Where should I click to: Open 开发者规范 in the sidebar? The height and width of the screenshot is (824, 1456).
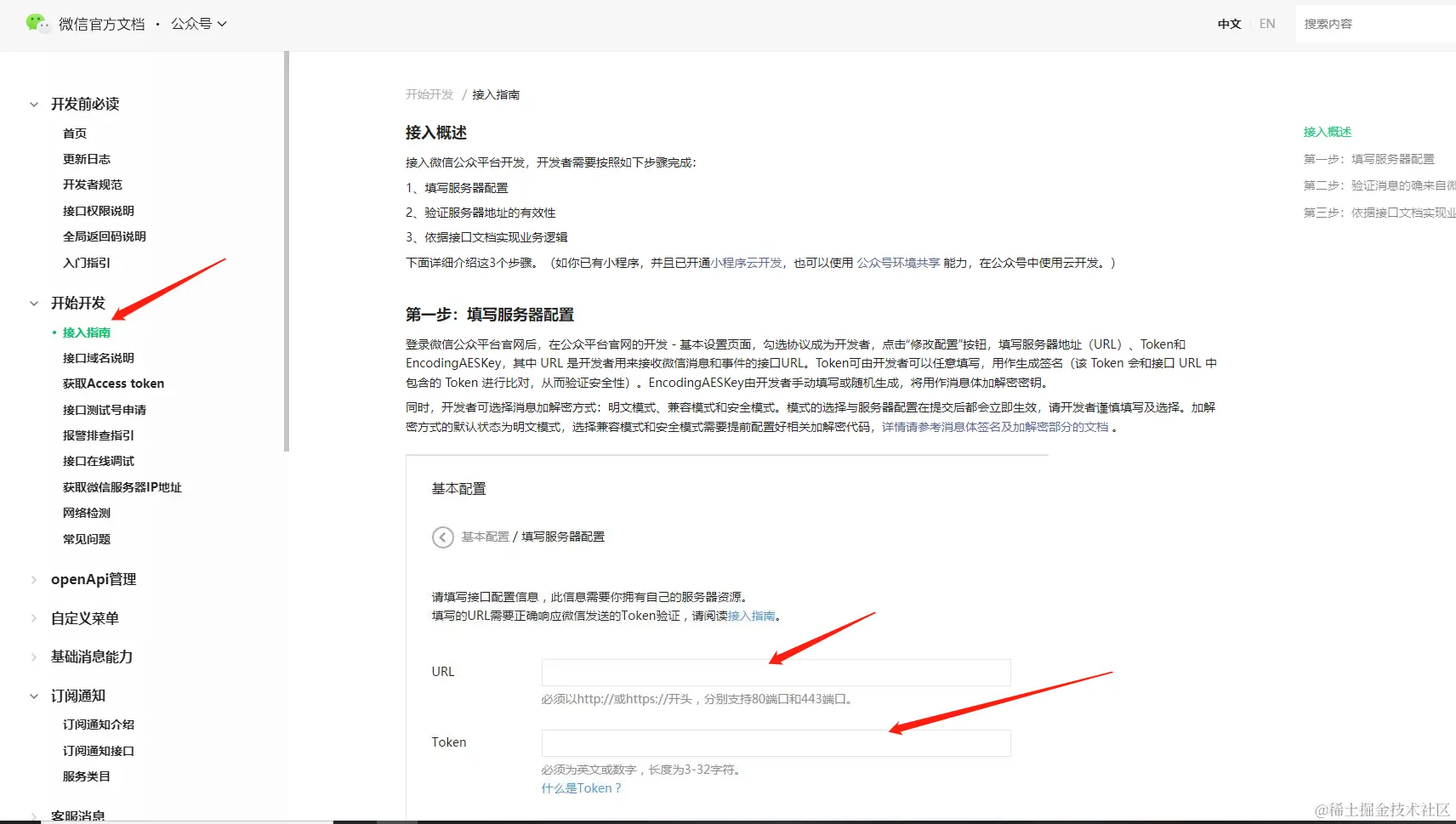coord(93,185)
